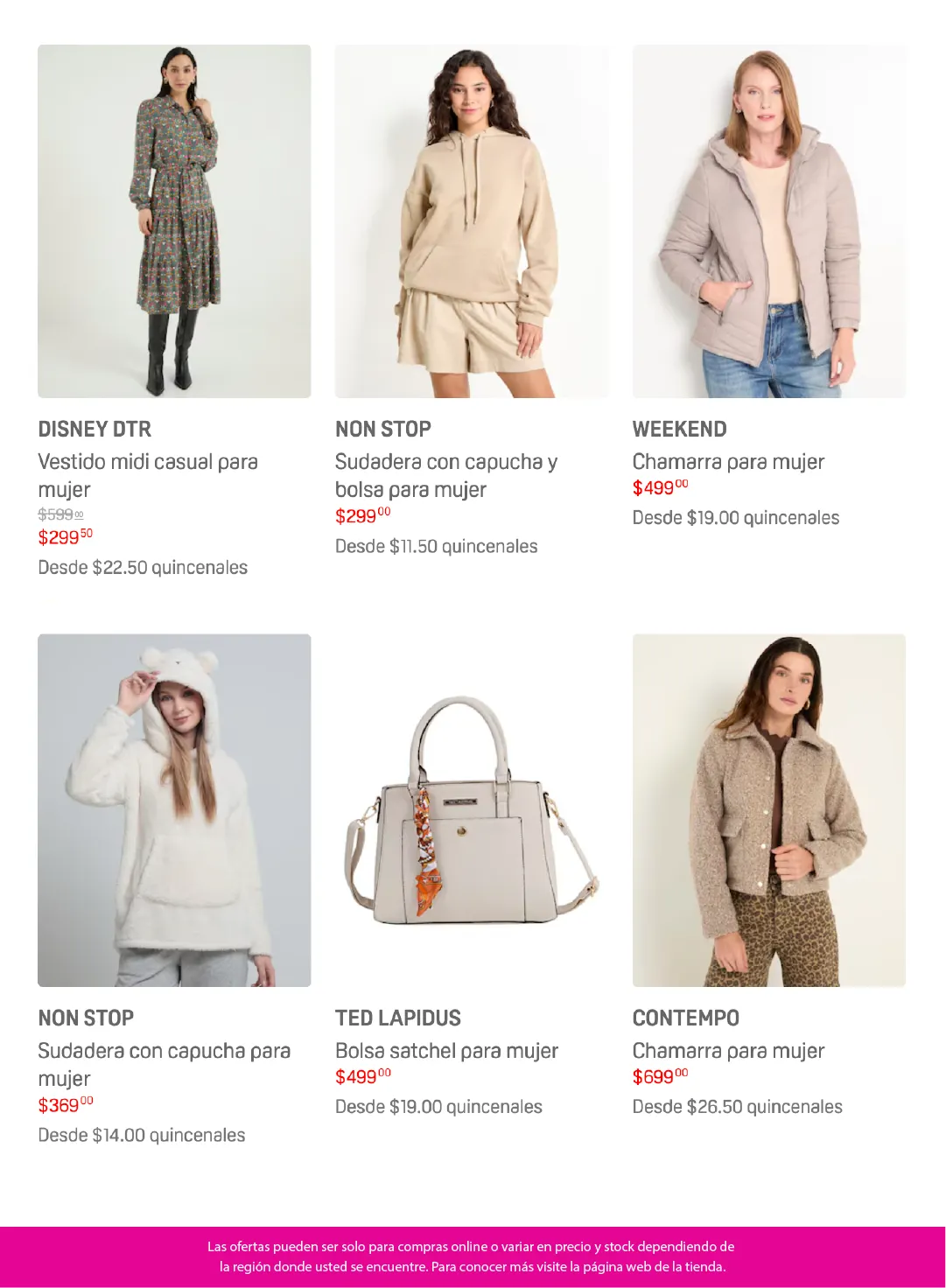Screen dimensions: 946x1288
Task: Click the crossed-out $599 original price
Action: pyautogui.click(x=60, y=514)
